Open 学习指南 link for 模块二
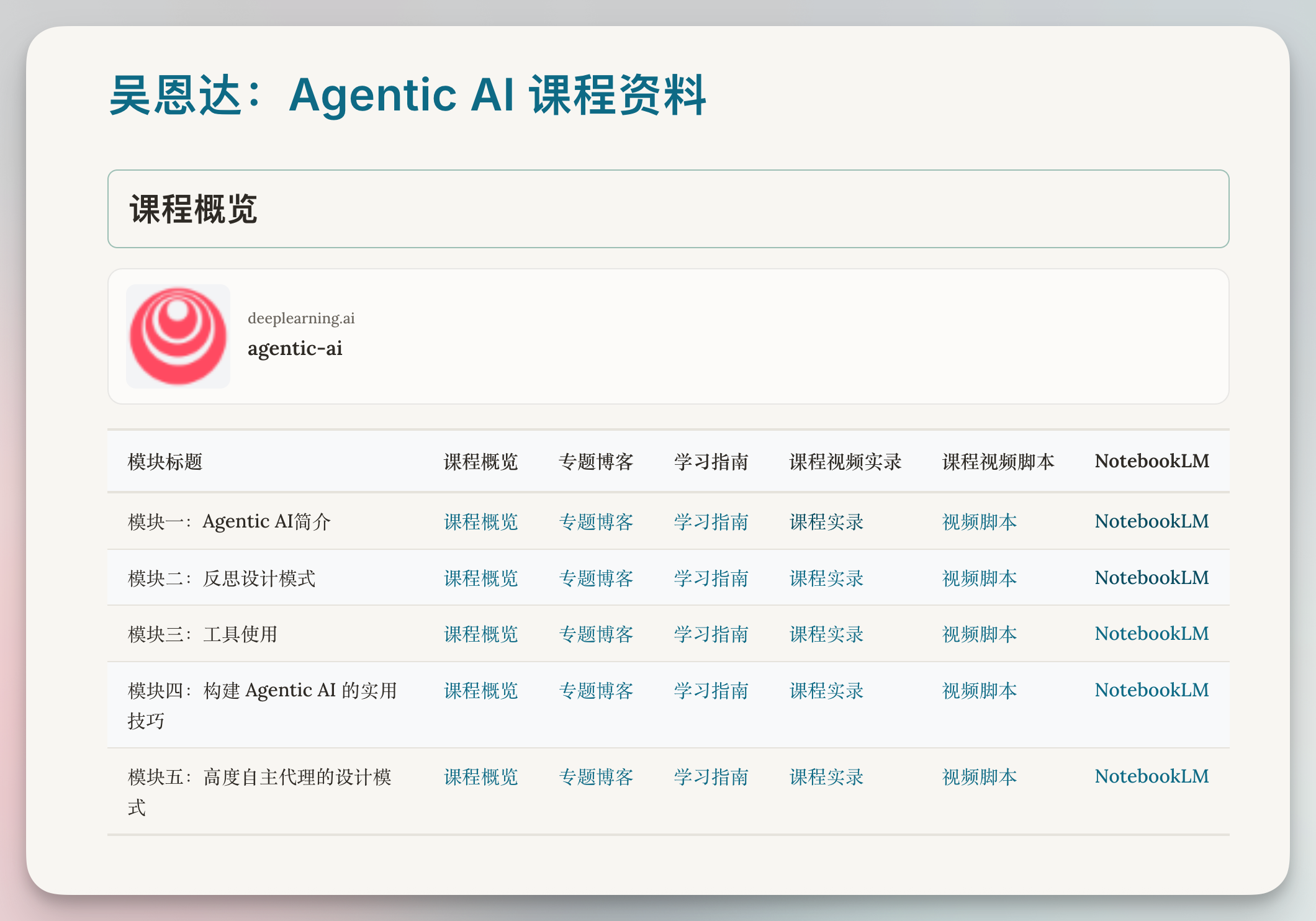 (711, 578)
